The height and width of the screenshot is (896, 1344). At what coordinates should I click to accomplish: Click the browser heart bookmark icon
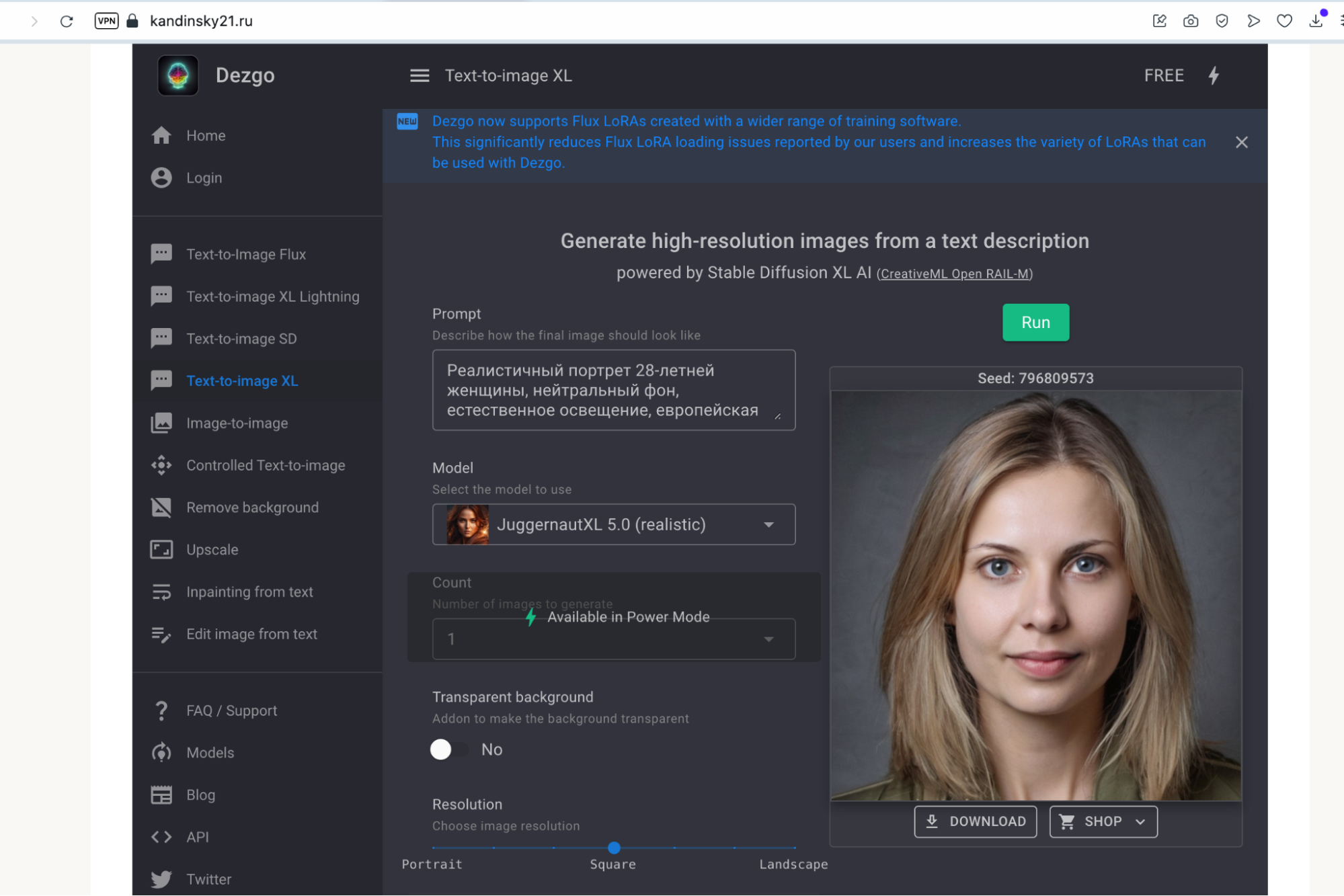[x=1284, y=21]
